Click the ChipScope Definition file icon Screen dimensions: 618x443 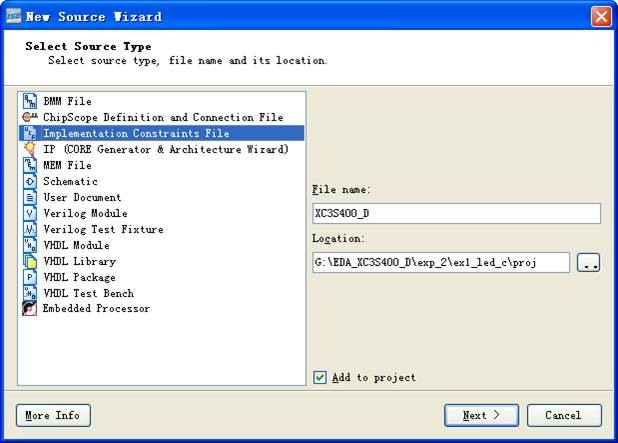pyautogui.click(x=29, y=117)
